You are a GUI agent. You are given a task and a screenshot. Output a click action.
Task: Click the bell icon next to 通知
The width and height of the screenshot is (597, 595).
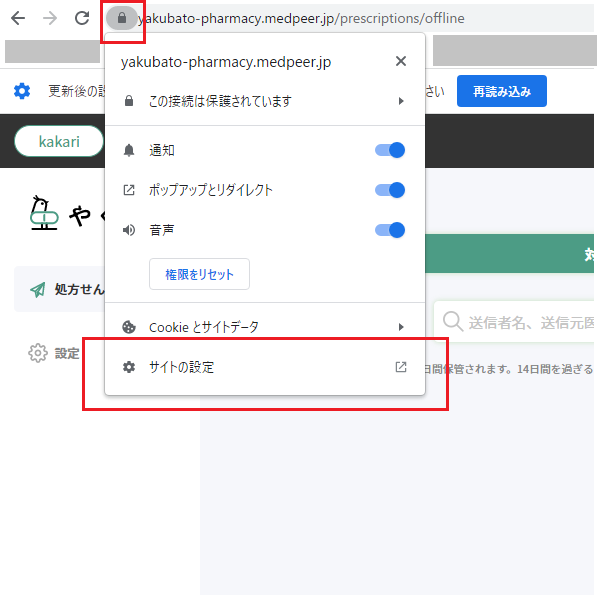click(x=129, y=150)
